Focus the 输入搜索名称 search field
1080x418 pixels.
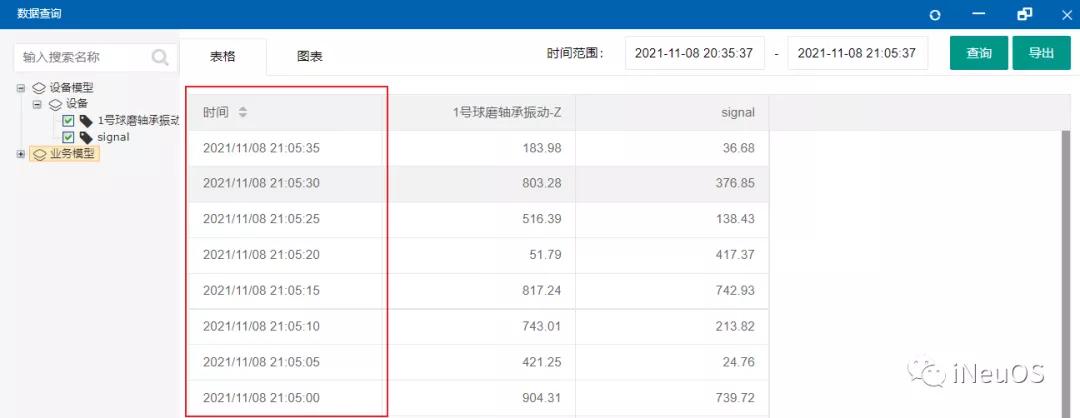pos(94,57)
